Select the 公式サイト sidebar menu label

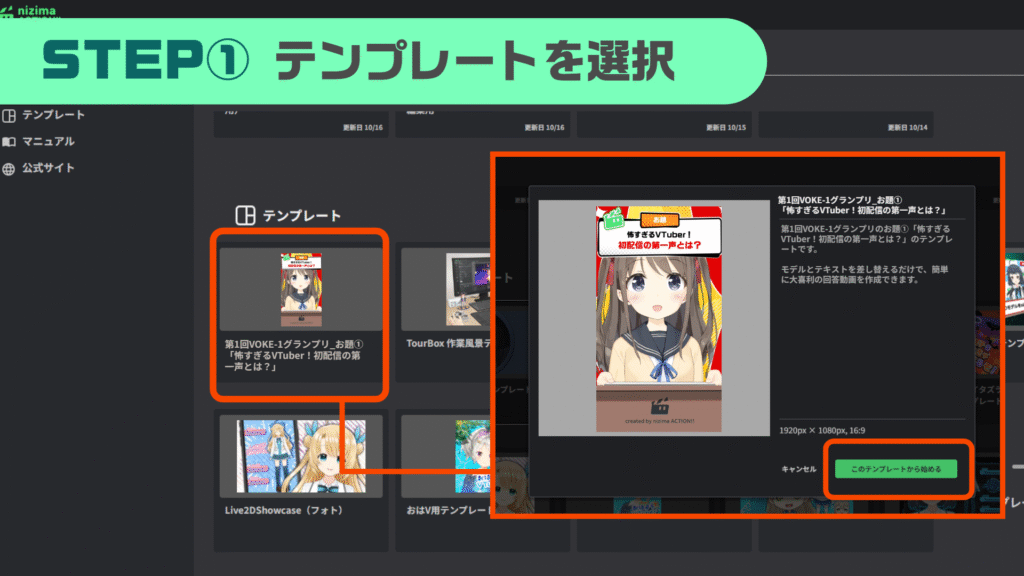pos(48,169)
